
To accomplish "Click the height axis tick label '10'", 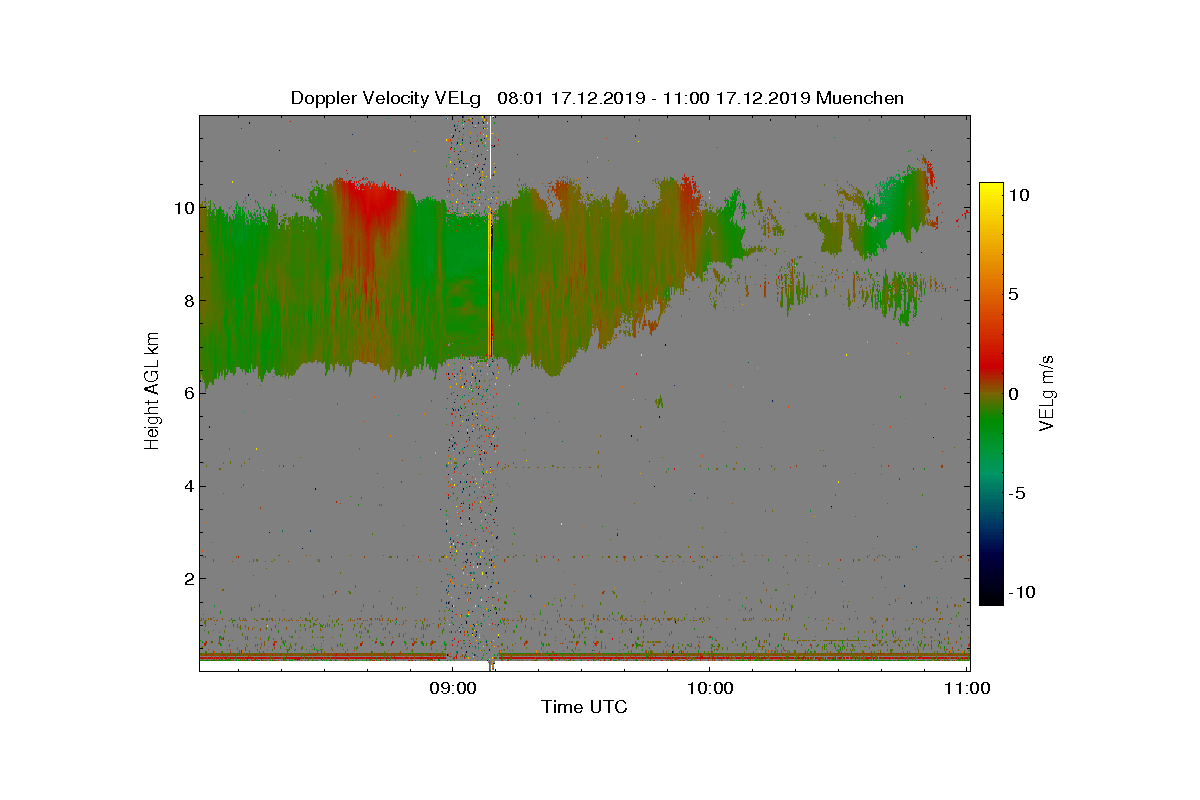I will 182,208.
